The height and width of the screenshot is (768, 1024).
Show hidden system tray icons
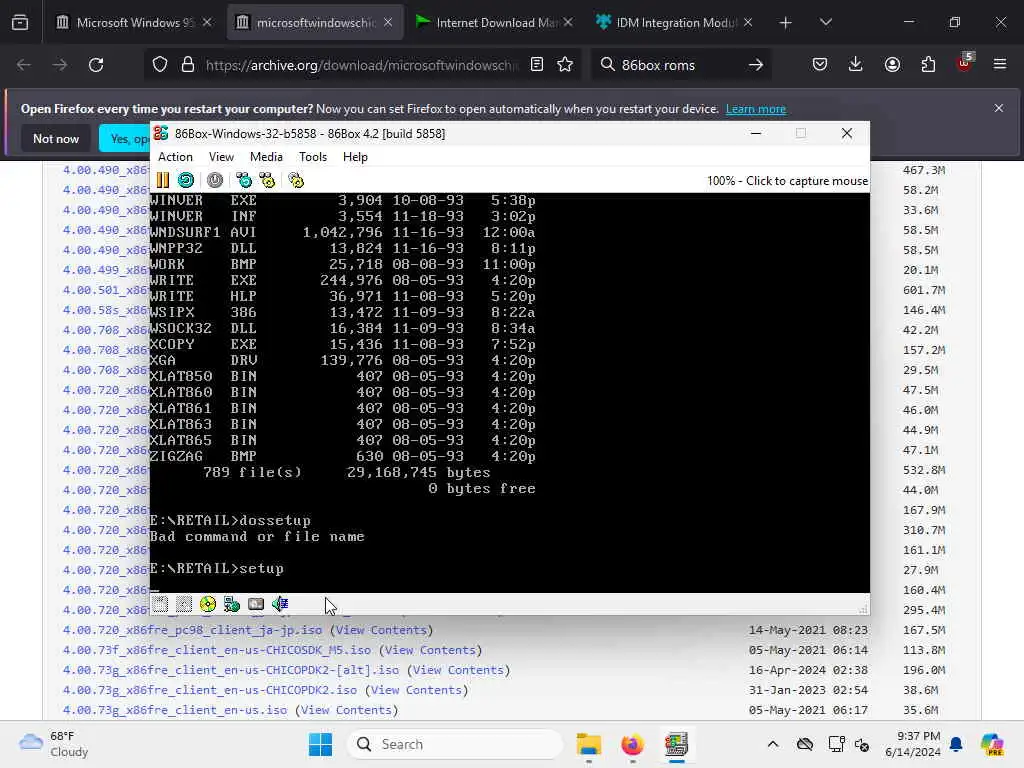(x=773, y=744)
